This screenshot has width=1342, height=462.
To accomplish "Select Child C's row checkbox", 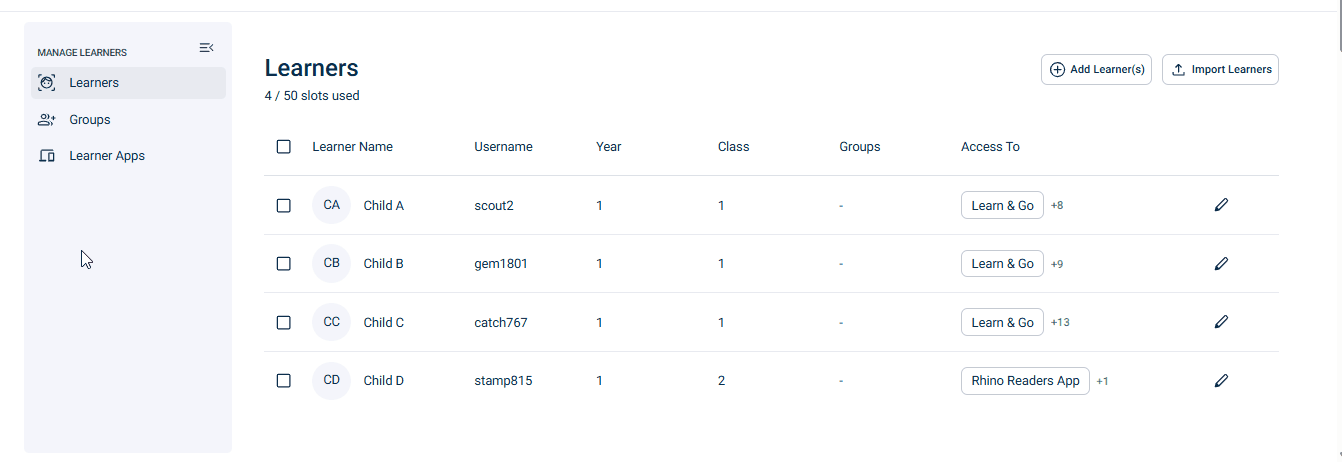I will coord(284,322).
